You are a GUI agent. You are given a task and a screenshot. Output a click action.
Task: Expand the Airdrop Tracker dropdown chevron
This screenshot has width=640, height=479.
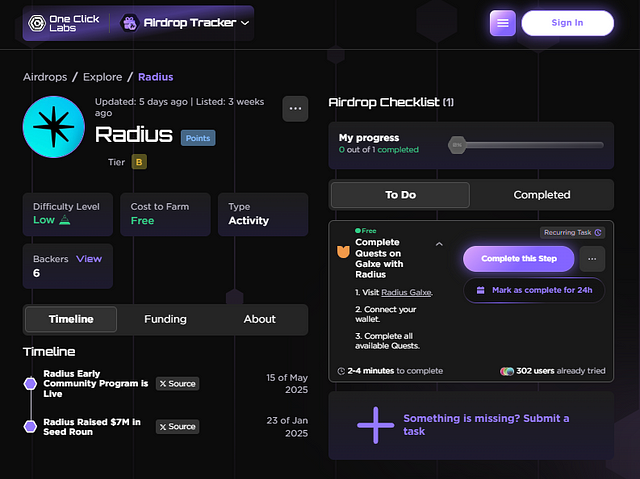pos(245,23)
